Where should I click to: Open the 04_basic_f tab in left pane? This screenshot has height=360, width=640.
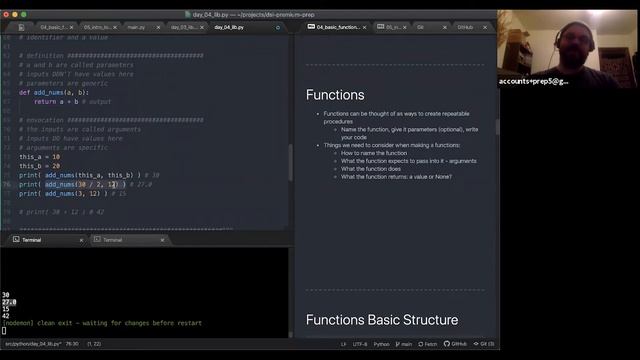(53, 27)
